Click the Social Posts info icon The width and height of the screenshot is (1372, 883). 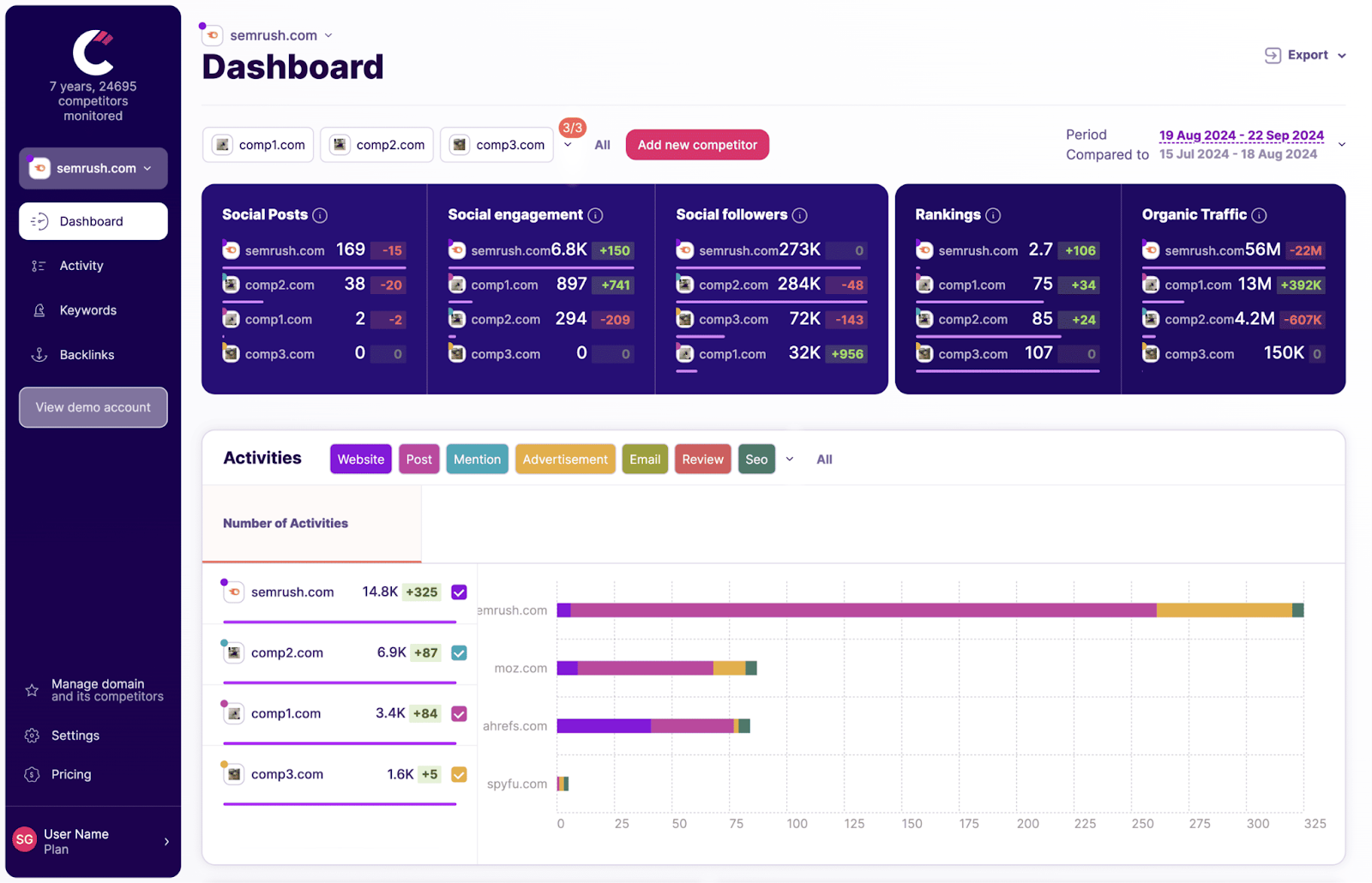pos(320,215)
